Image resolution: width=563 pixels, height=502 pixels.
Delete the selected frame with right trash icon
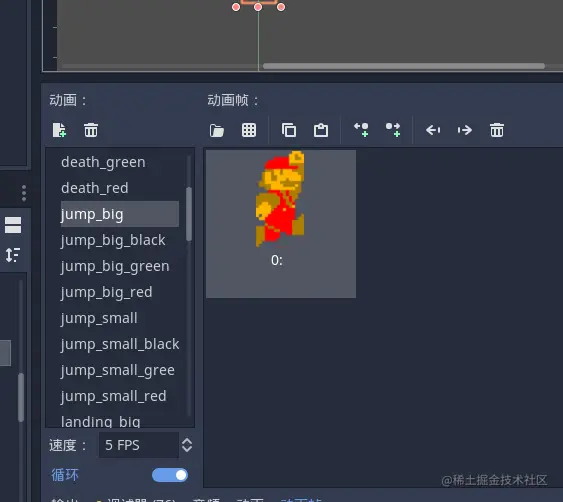[x=497, y=130]
